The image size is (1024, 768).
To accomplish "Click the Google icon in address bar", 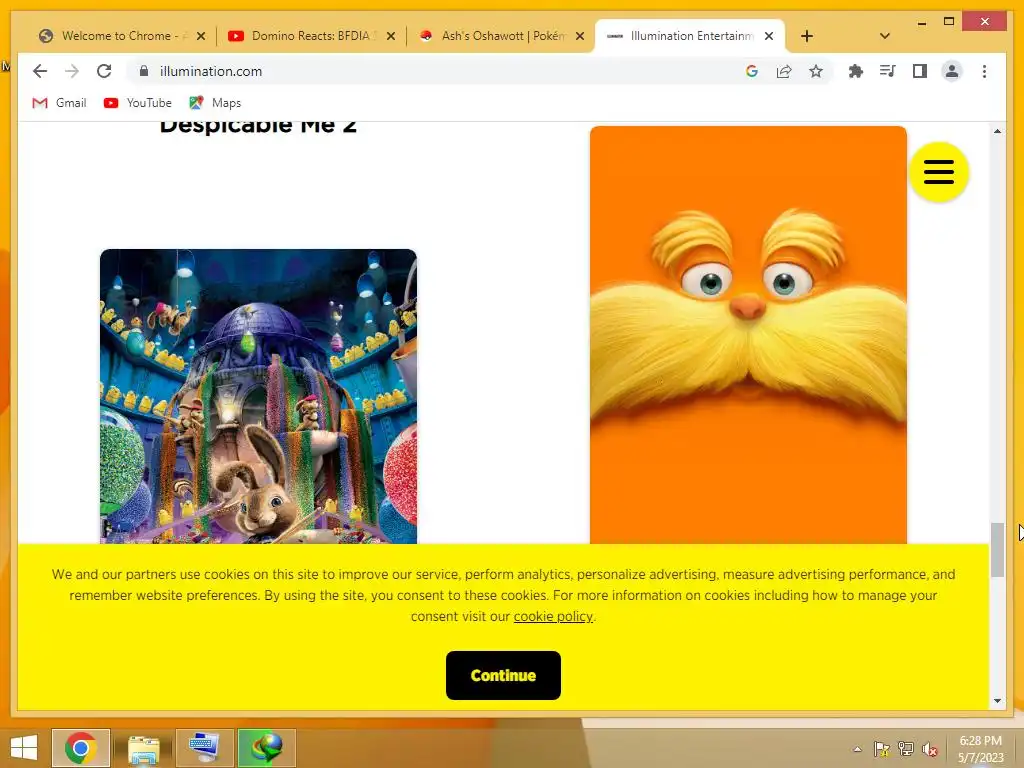I will click(x=752, y=71).
